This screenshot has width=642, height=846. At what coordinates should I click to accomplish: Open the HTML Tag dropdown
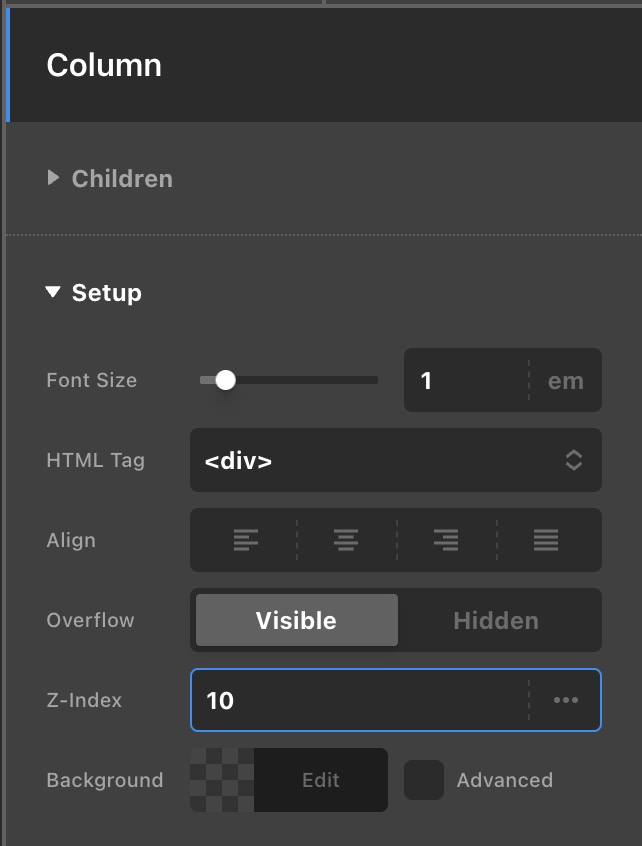395,460
